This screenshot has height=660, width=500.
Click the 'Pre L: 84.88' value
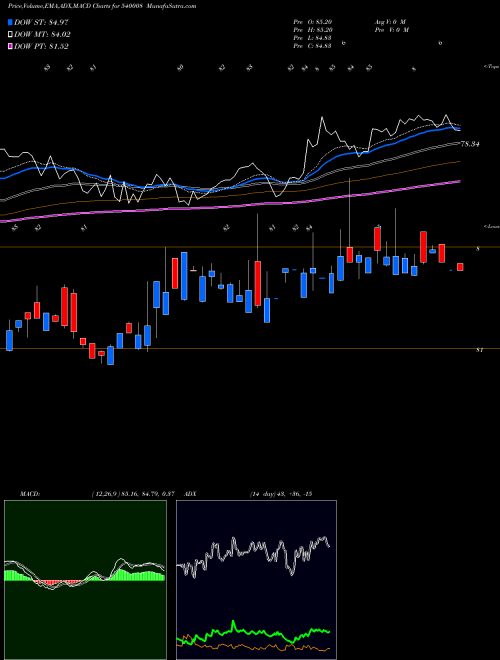point(313,38)
